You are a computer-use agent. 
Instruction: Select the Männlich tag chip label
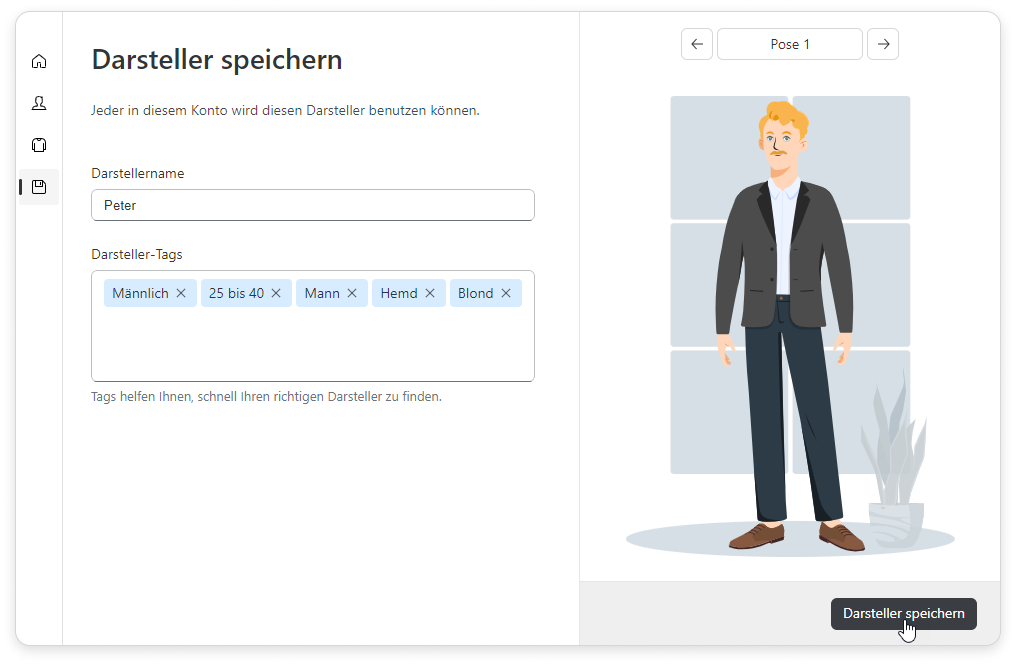click(140, 293)
